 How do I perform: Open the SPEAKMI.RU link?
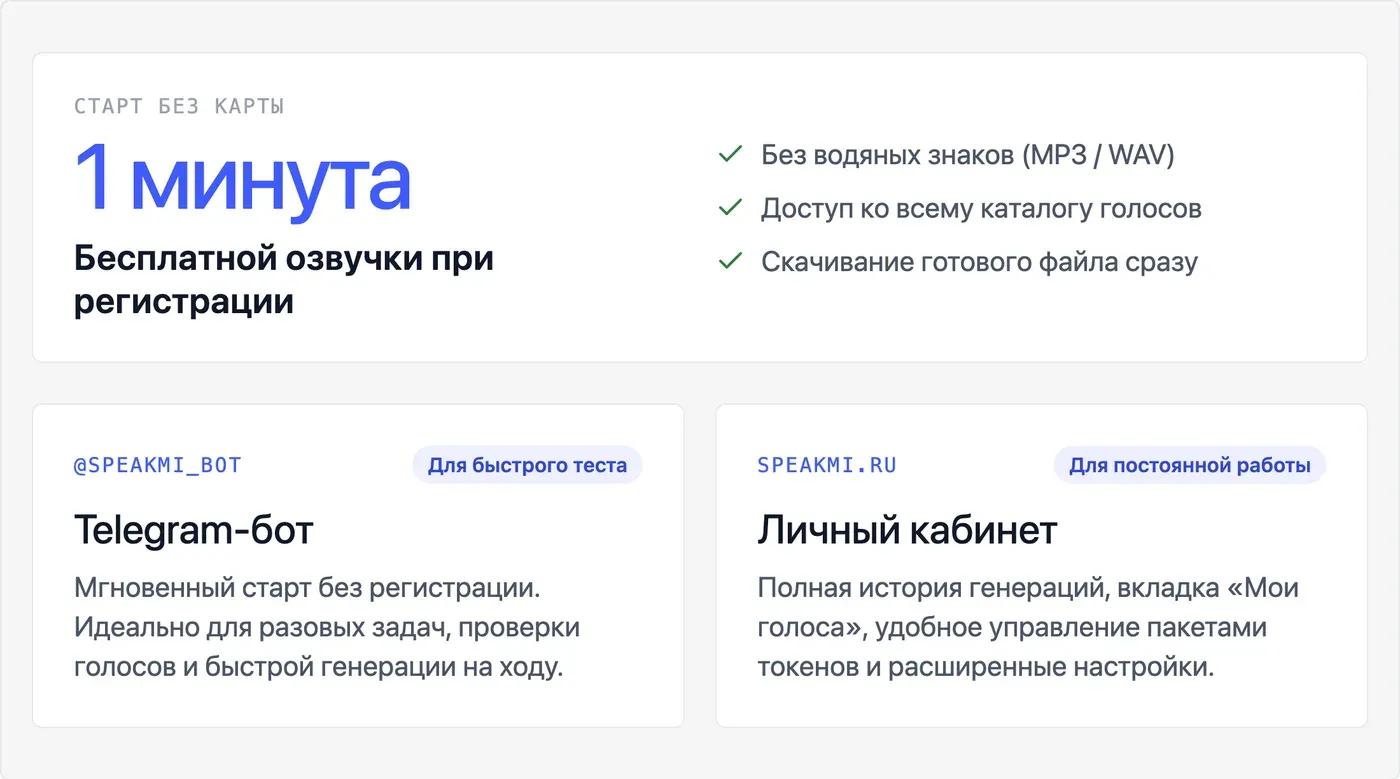click(x=827, y=465)
